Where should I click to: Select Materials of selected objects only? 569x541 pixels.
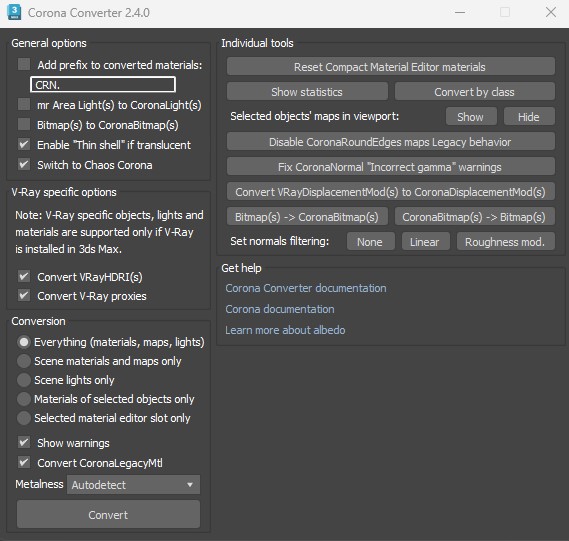(x=24, y=399)
